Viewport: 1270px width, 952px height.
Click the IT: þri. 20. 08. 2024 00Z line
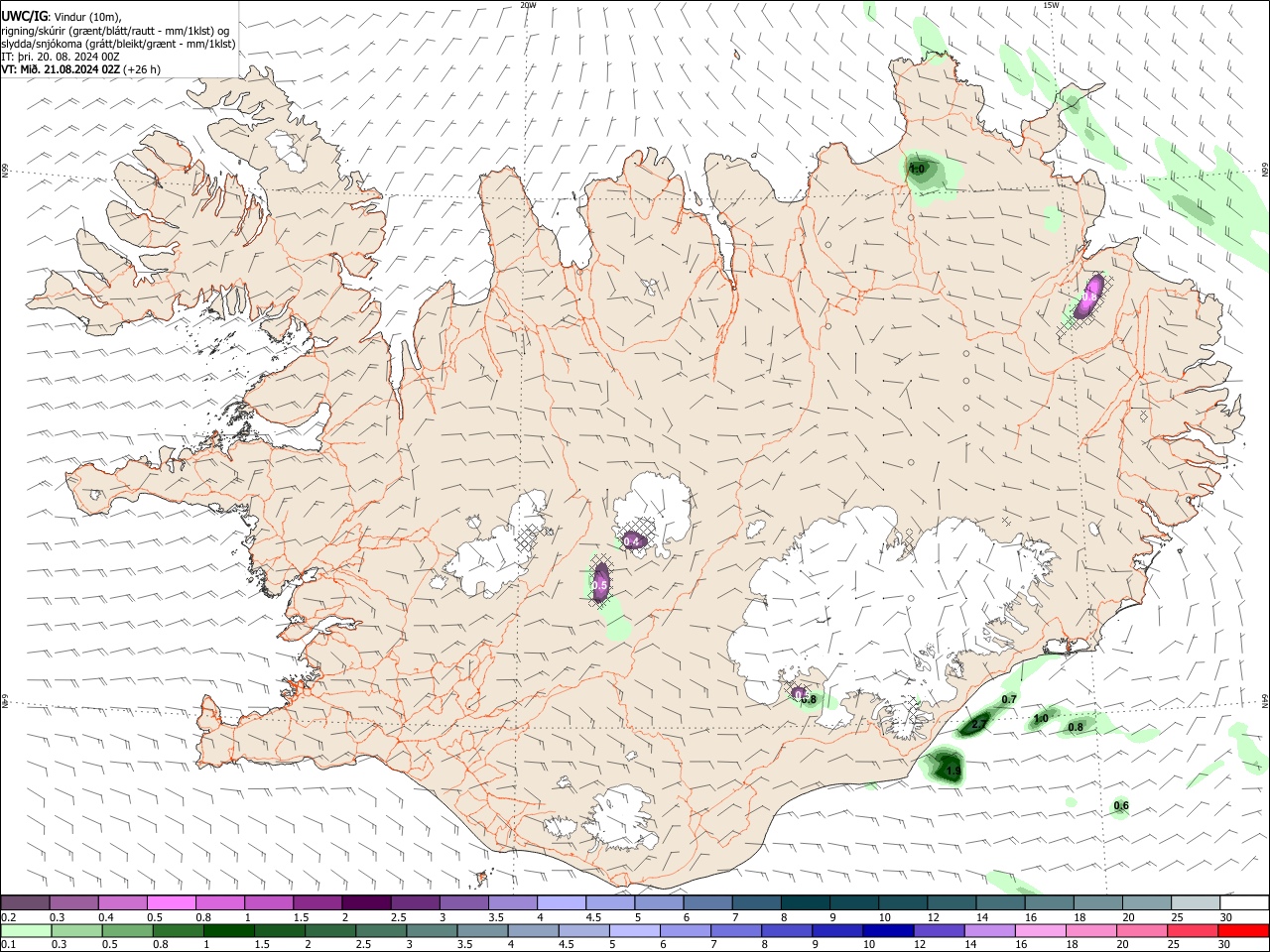click(61, 57)
